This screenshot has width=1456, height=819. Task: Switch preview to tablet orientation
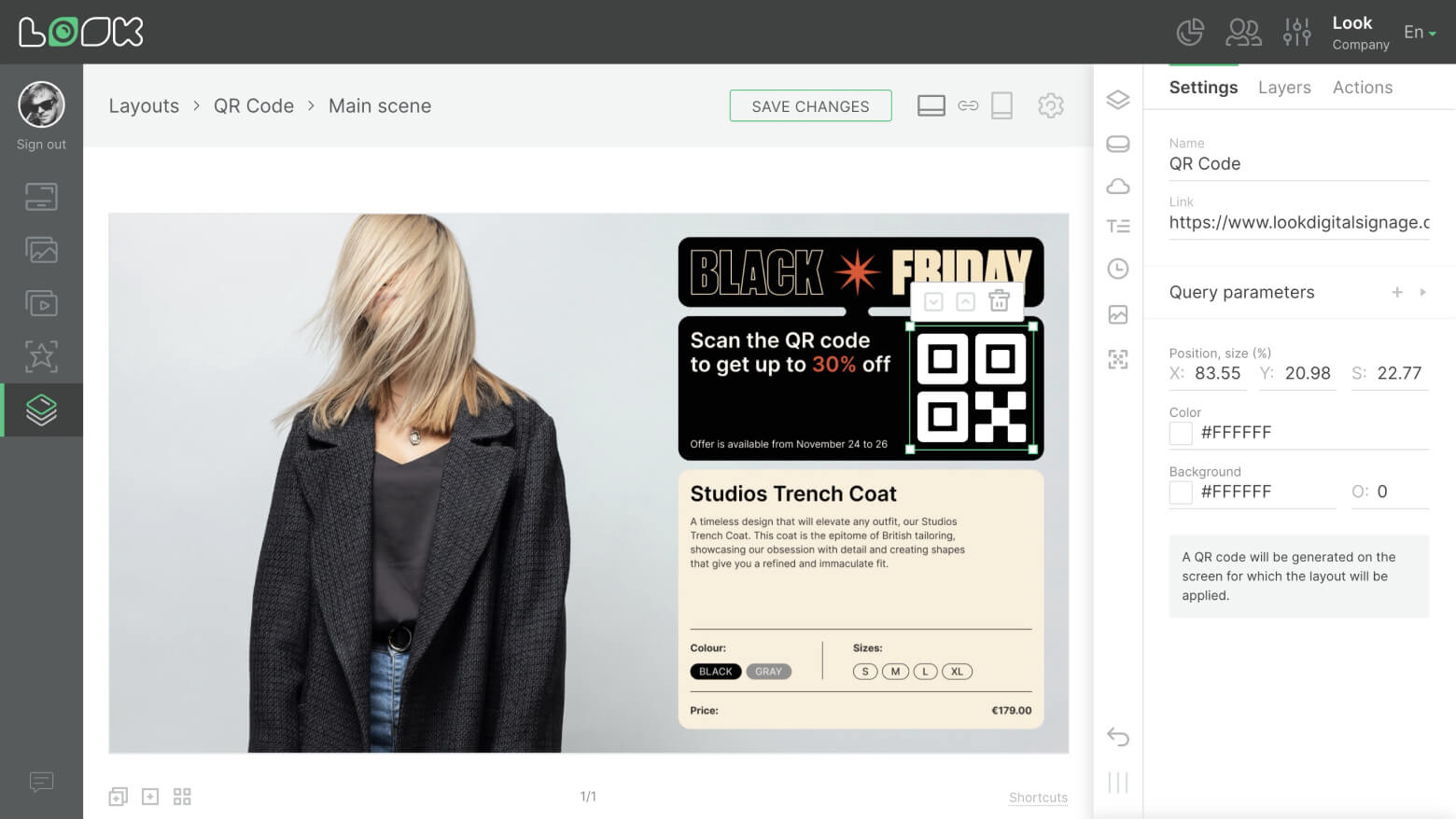click(x=1001, y=105)
